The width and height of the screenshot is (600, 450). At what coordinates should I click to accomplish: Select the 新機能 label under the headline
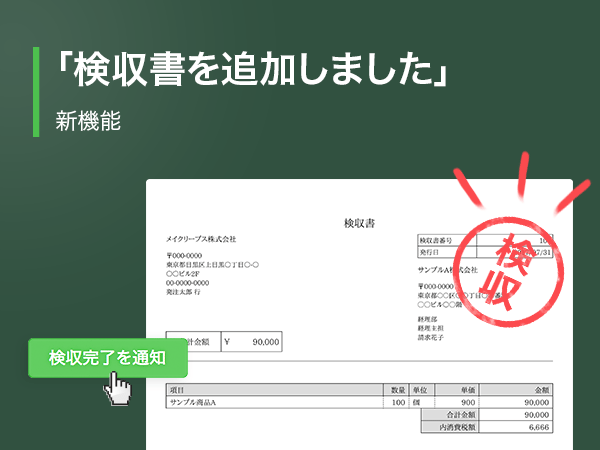pyautogui.click(x=88, y=122)
